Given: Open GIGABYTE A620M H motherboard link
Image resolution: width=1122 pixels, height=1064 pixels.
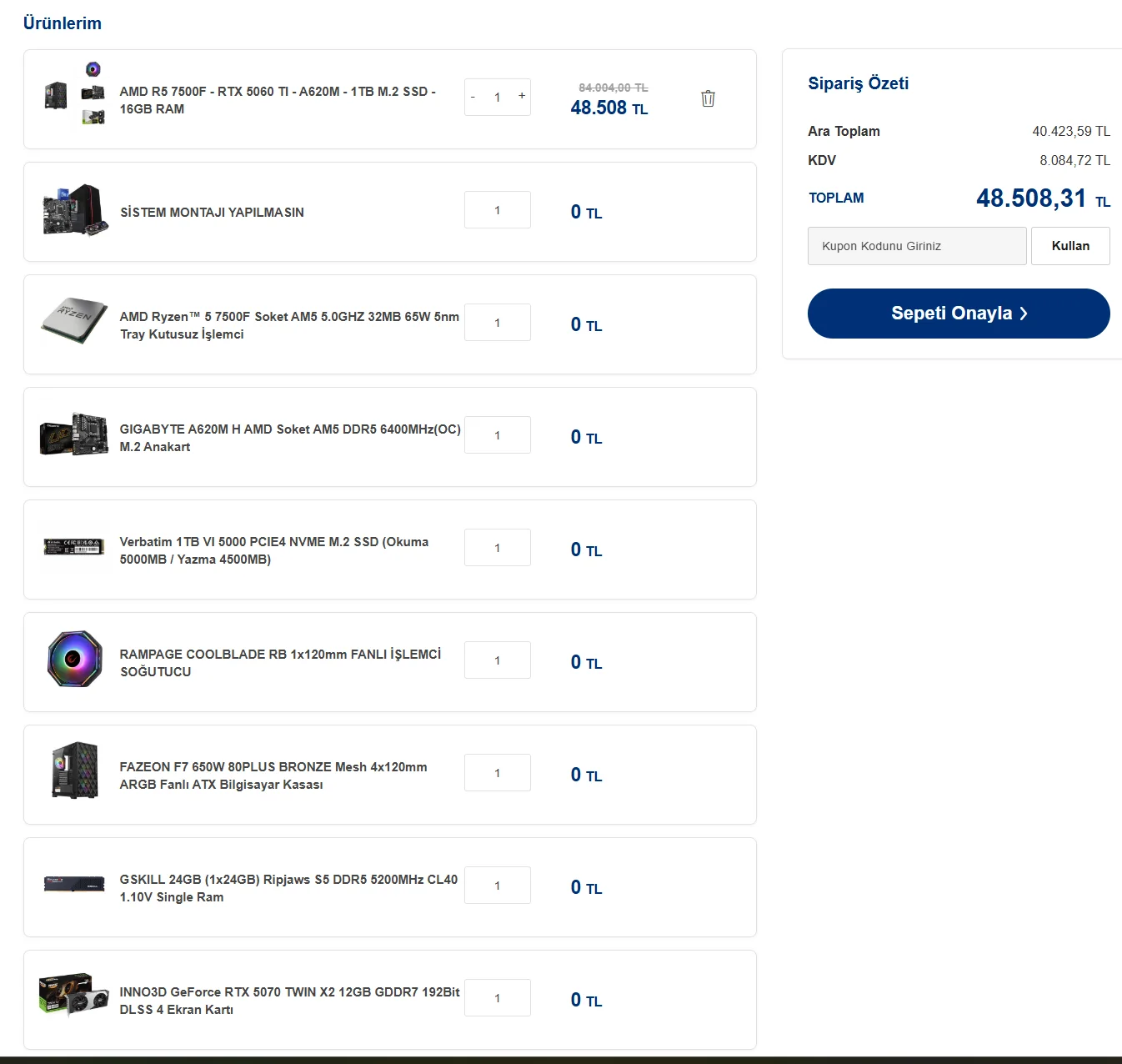Looking at the screenshot, I should (290, 438).
